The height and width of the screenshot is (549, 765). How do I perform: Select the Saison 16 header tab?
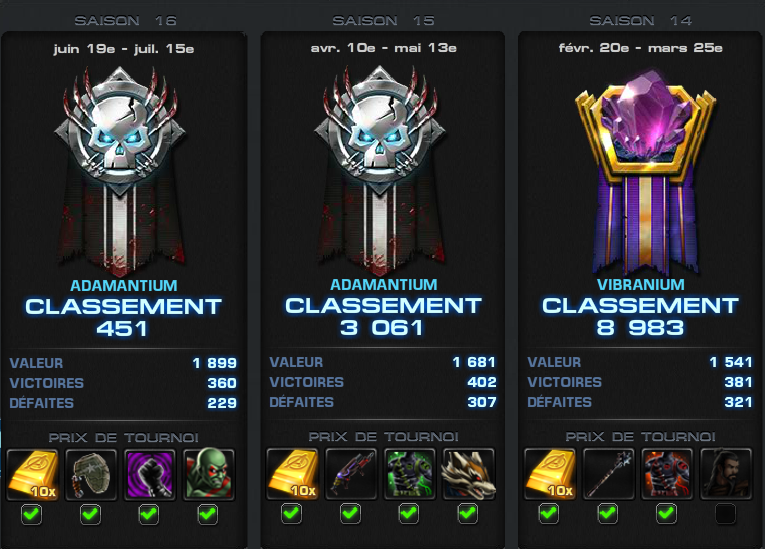coord(125,20)
